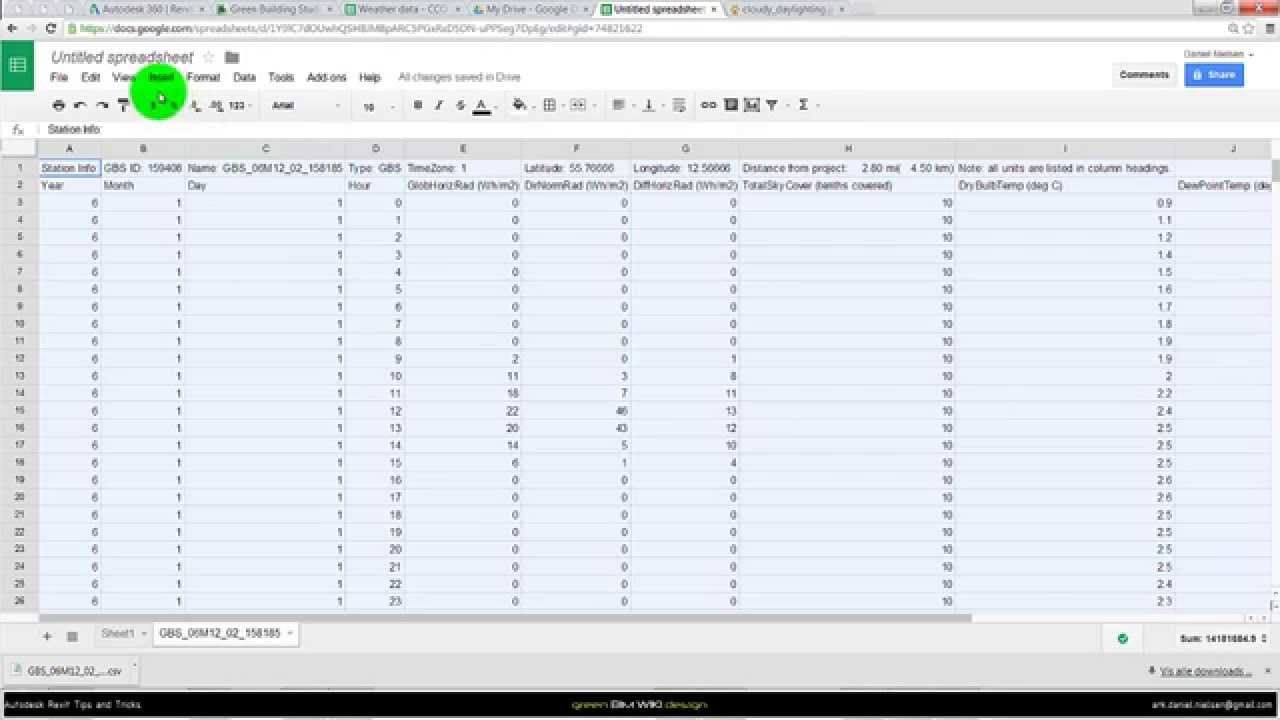Select row 13 header

(19, 376)
